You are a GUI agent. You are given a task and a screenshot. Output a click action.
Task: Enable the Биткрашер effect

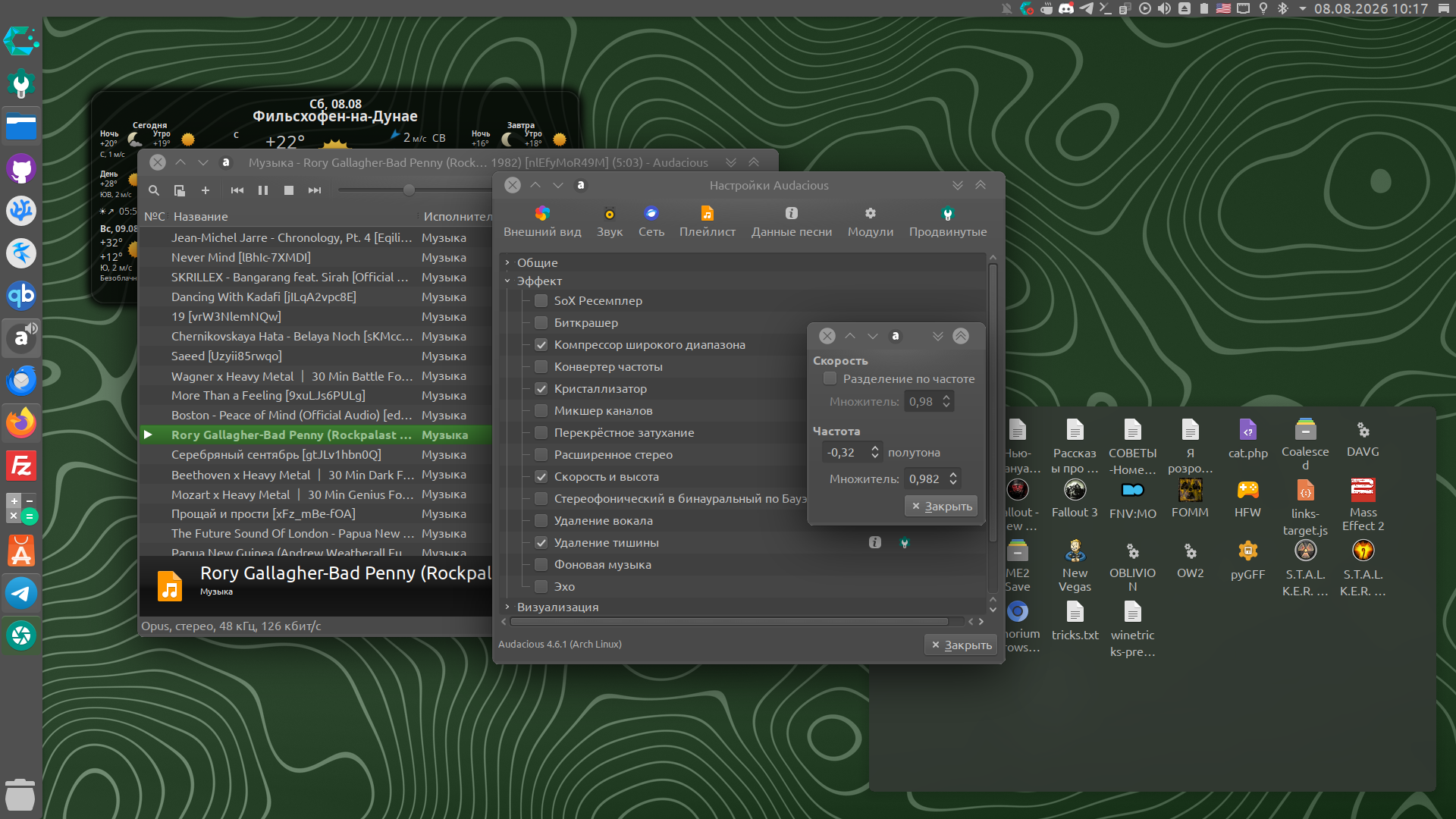point(541,323)
